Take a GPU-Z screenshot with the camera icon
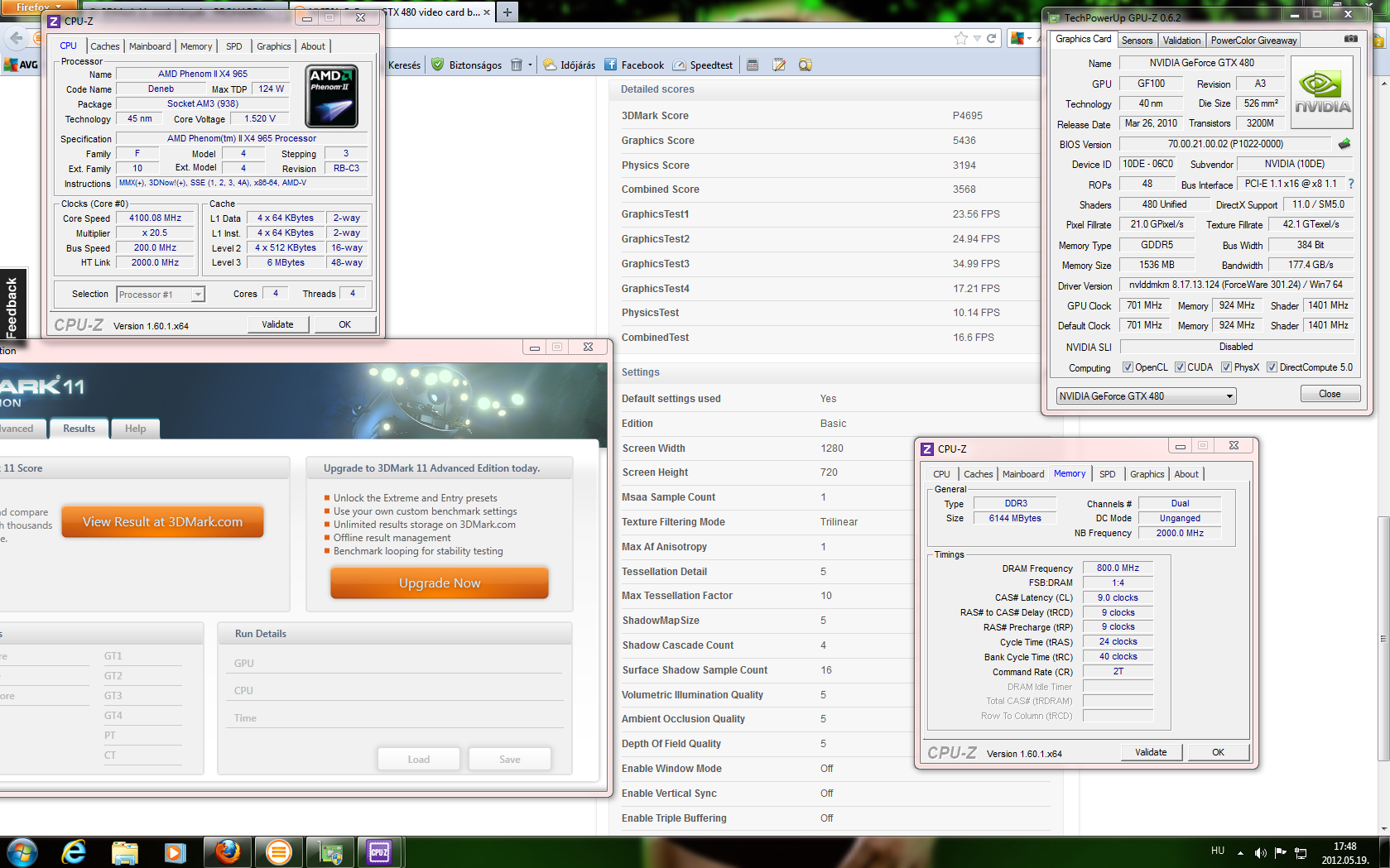 1350,39
